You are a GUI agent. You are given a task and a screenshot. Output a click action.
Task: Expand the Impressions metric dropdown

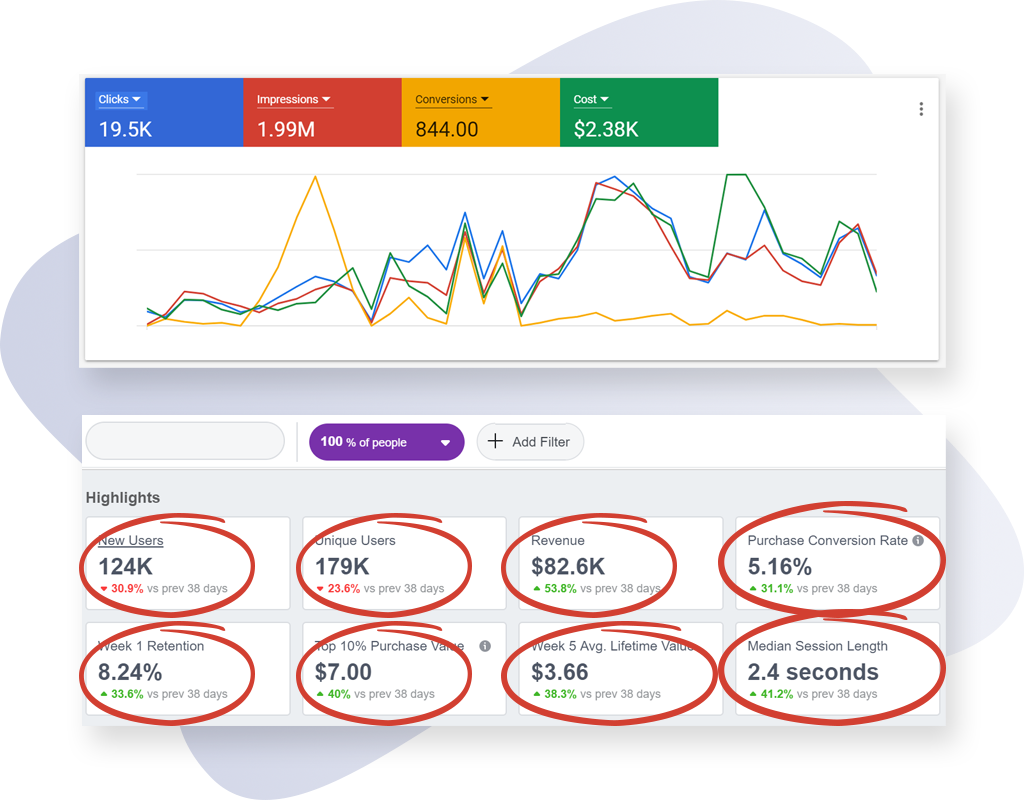[x=294, y=99]
